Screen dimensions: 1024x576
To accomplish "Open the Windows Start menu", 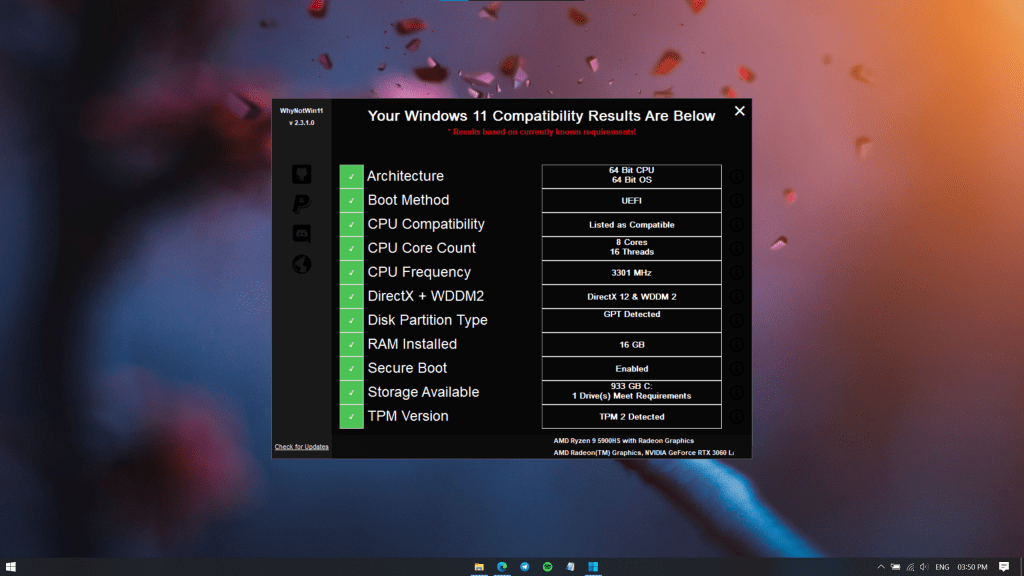I will pos(10,567).
